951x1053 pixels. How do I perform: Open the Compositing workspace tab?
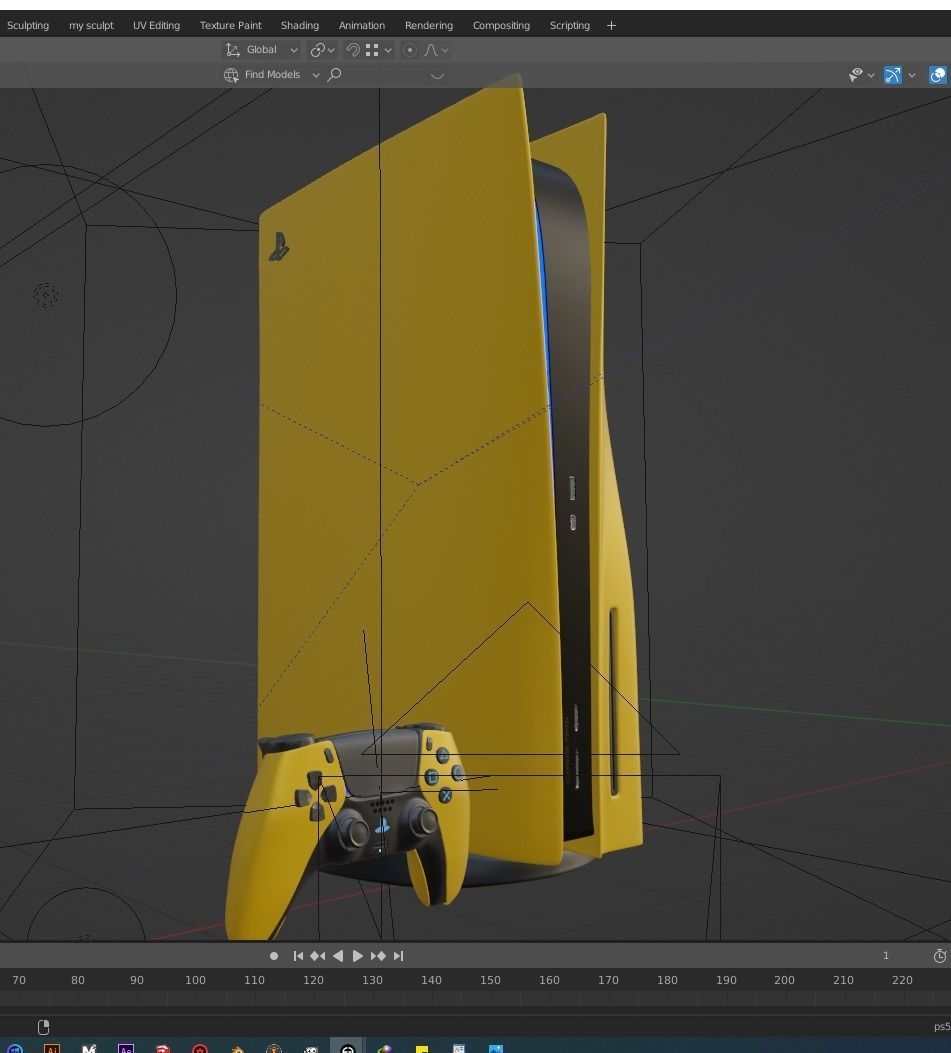click(x=501, y=26)
